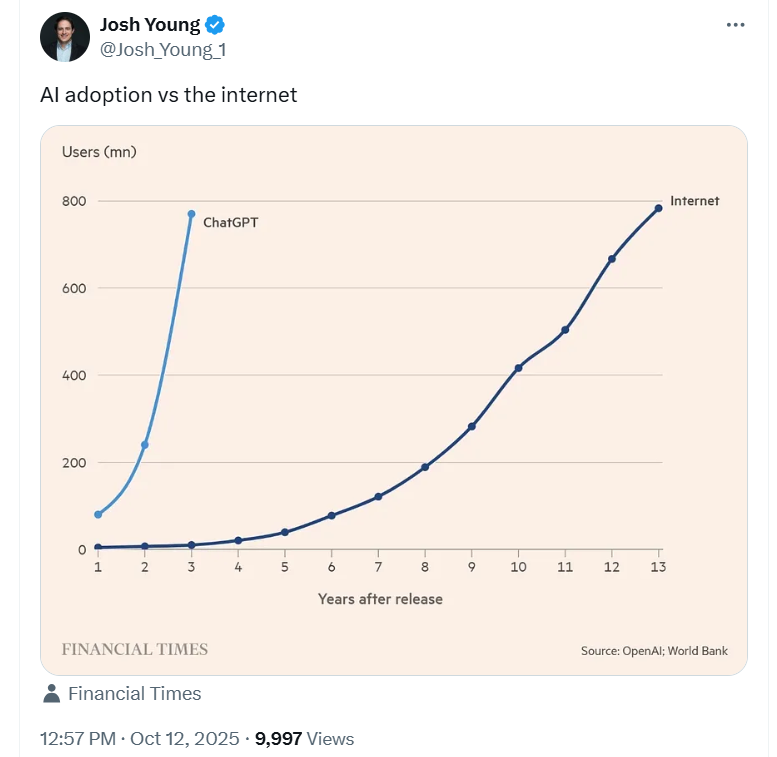Click the blue verified badge icon

[215, 25]
